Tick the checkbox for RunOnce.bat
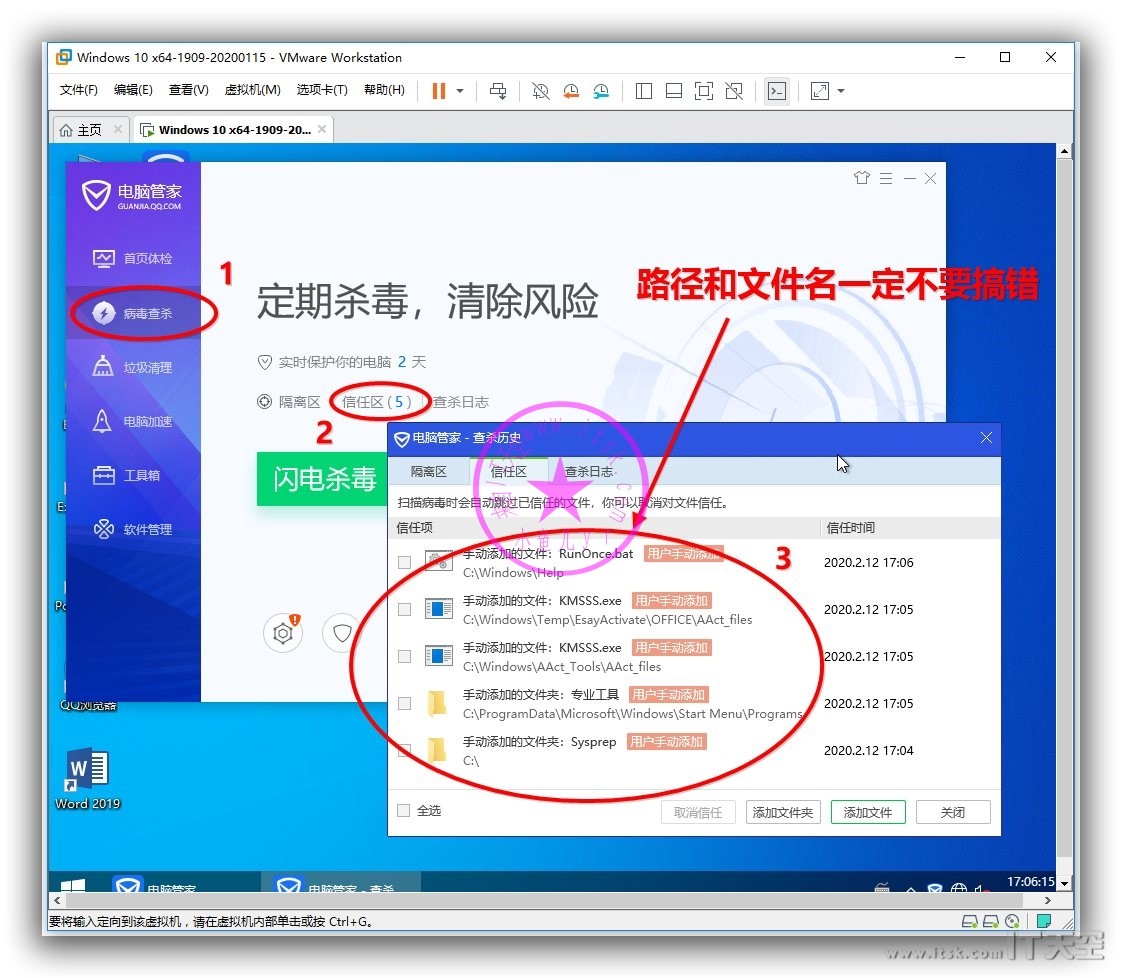The image size is (1122, 978). tap(404, 562)
